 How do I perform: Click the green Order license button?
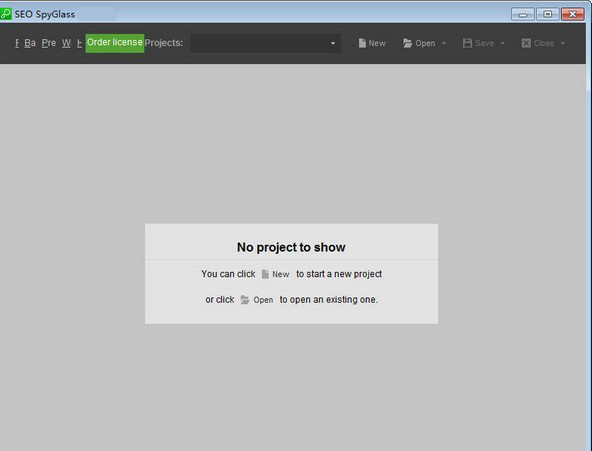click(115, 43)
